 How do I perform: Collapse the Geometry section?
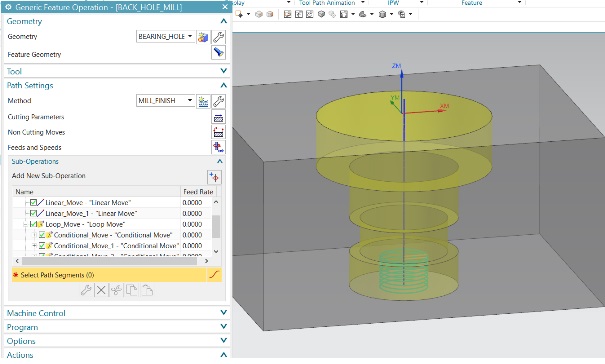point(223,21)
